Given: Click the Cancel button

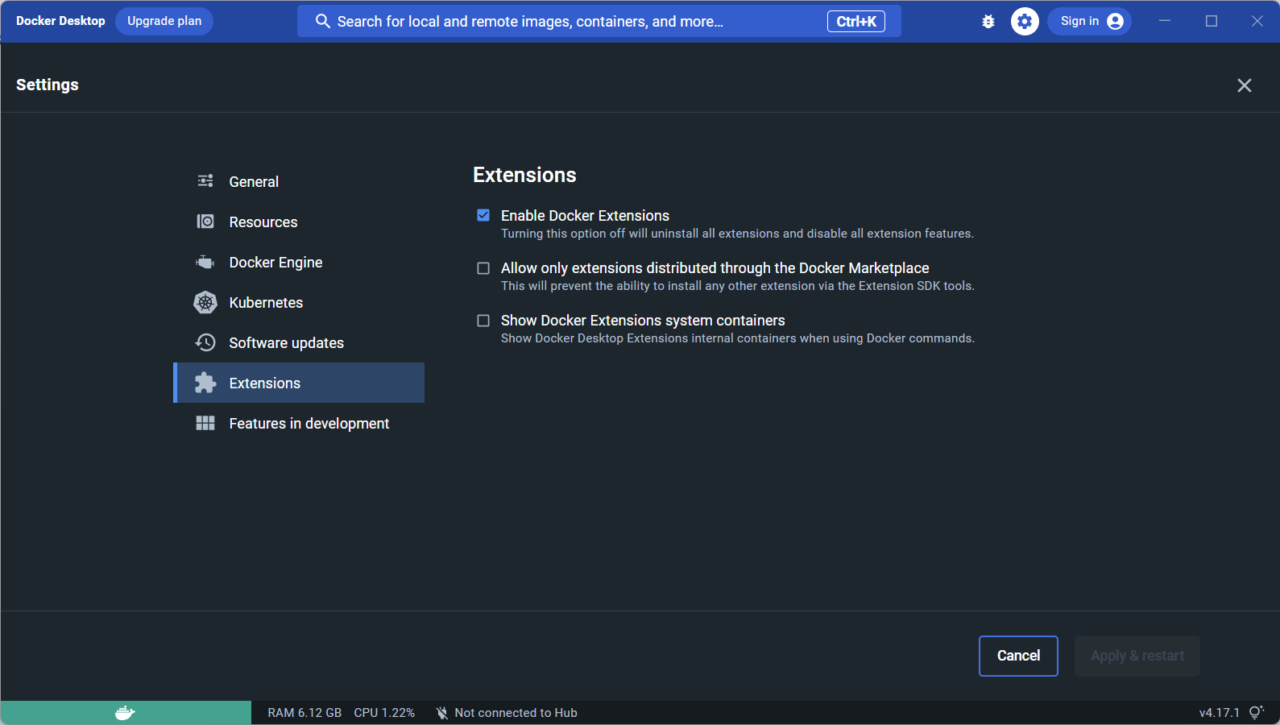Looking at the screenshot, I should pos(1018,655).
